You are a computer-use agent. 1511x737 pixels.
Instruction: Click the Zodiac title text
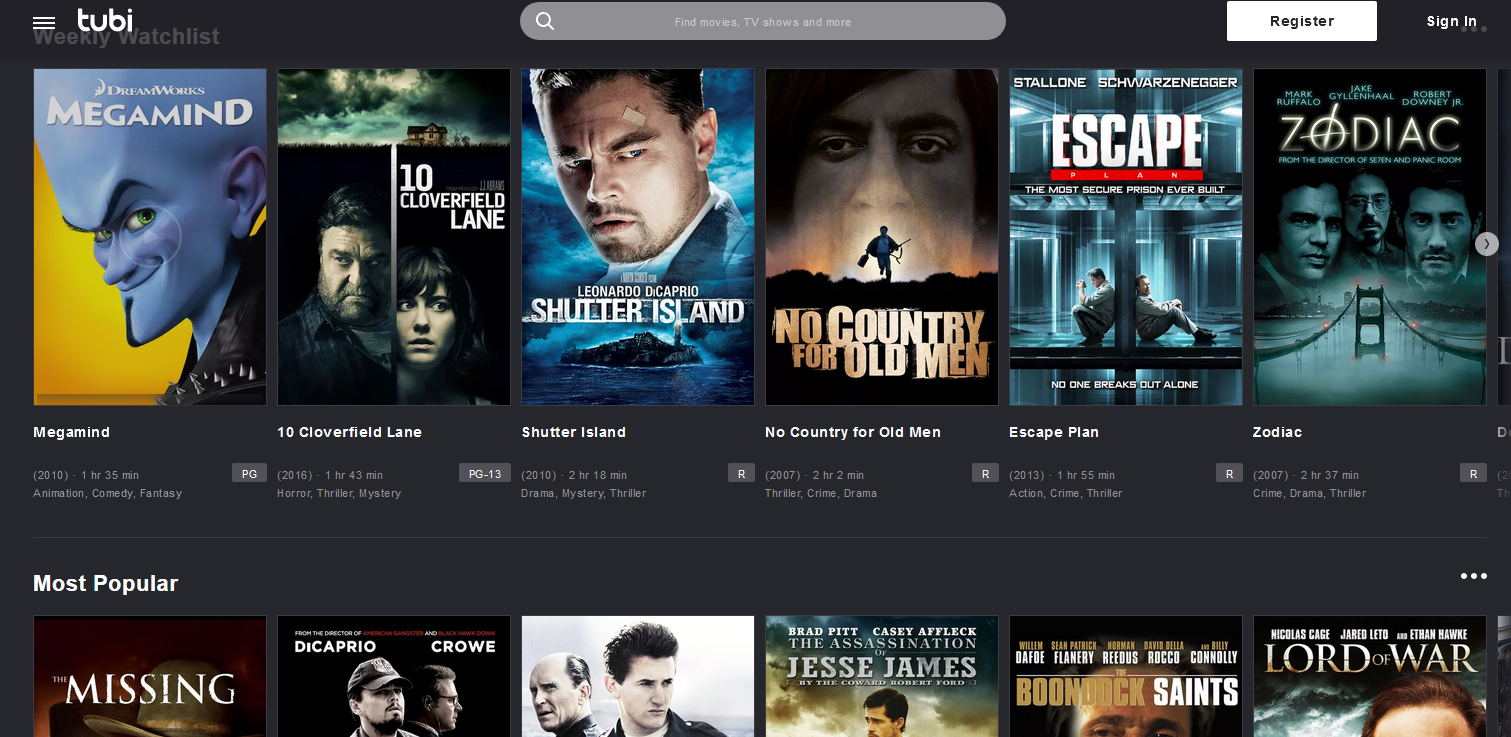(x=1277, y=432)
